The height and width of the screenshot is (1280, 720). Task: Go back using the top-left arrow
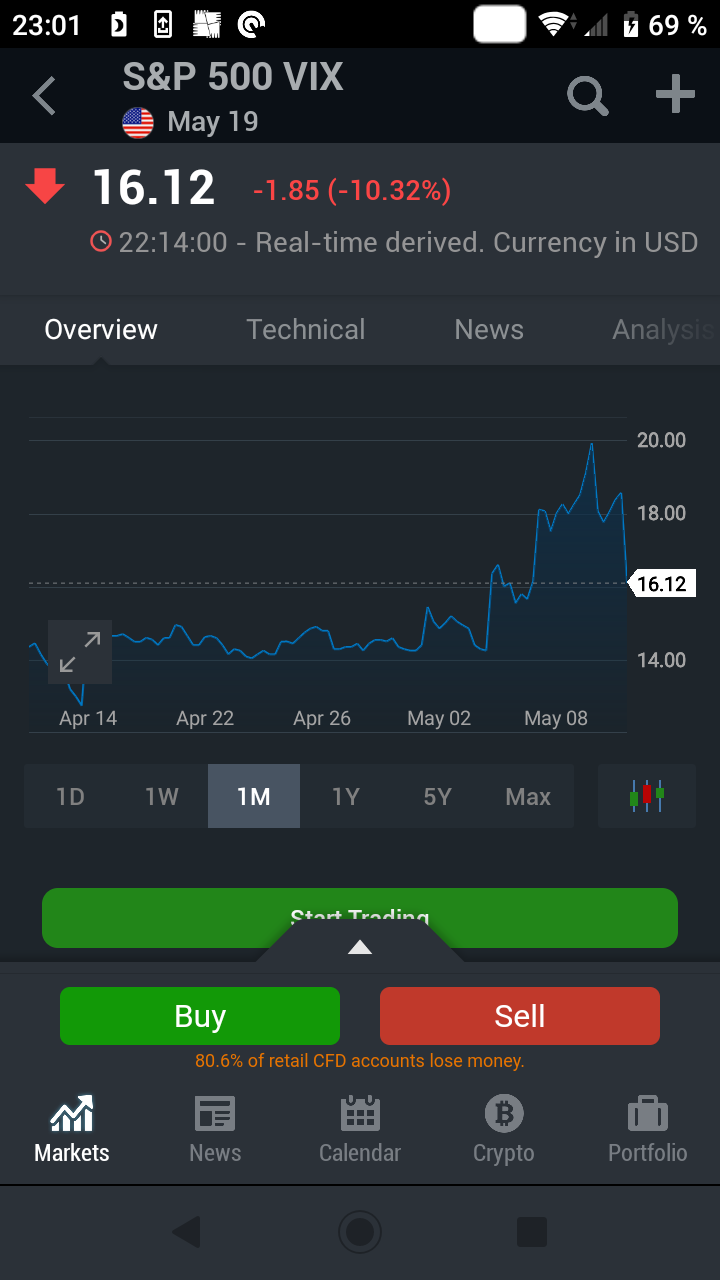coord(44,97)
